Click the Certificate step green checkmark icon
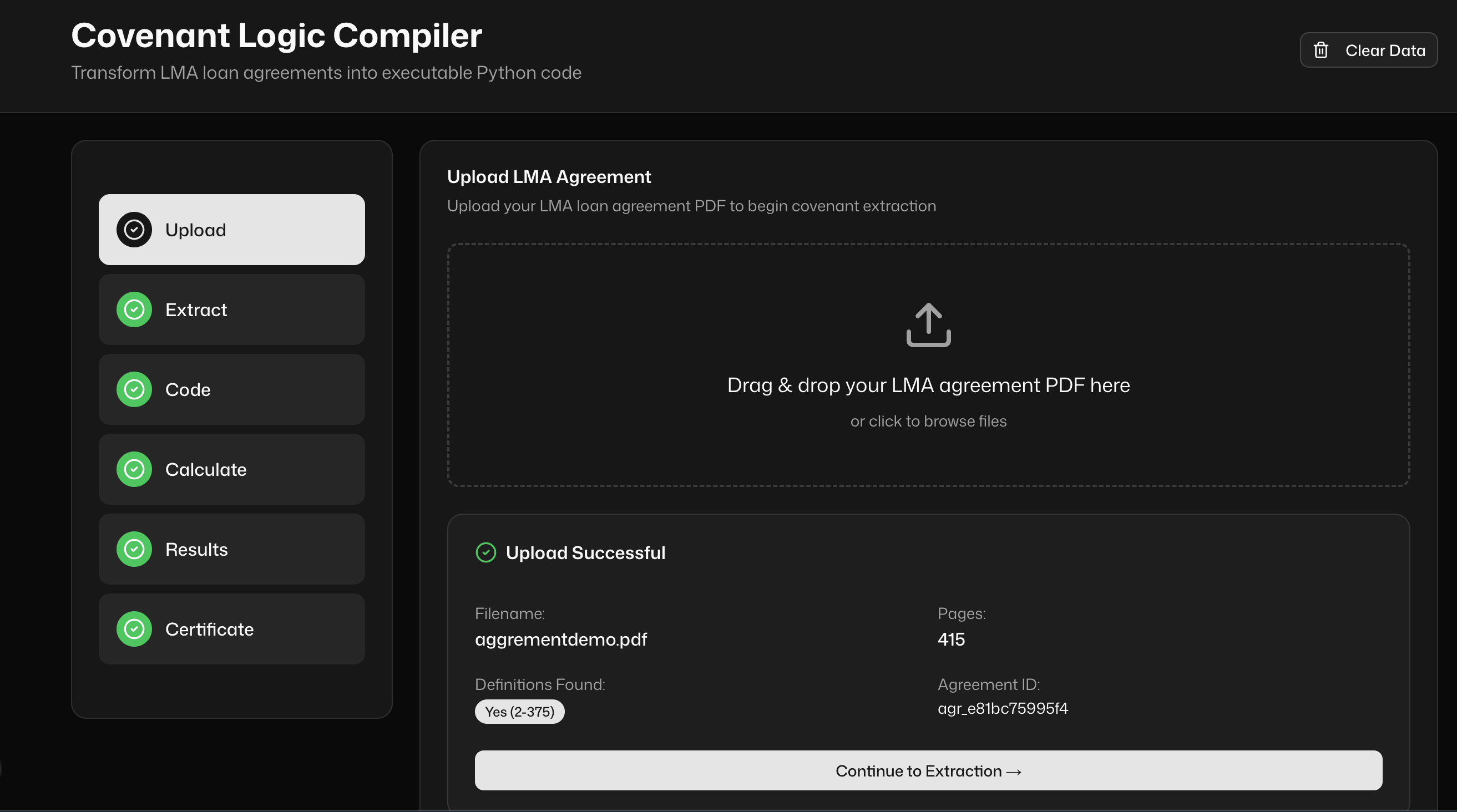The width and height of the screenshot is (1457, 812). click(x=134, y=629)
